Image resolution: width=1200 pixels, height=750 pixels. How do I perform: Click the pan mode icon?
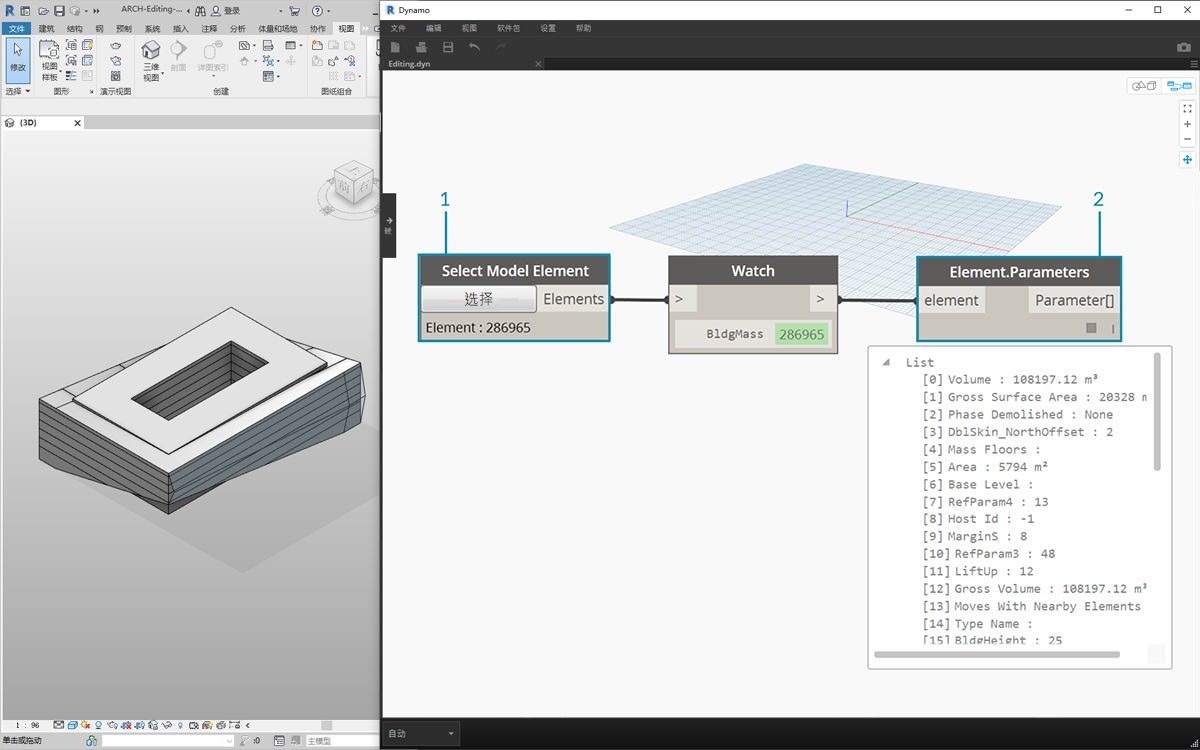coord(1187,160)
